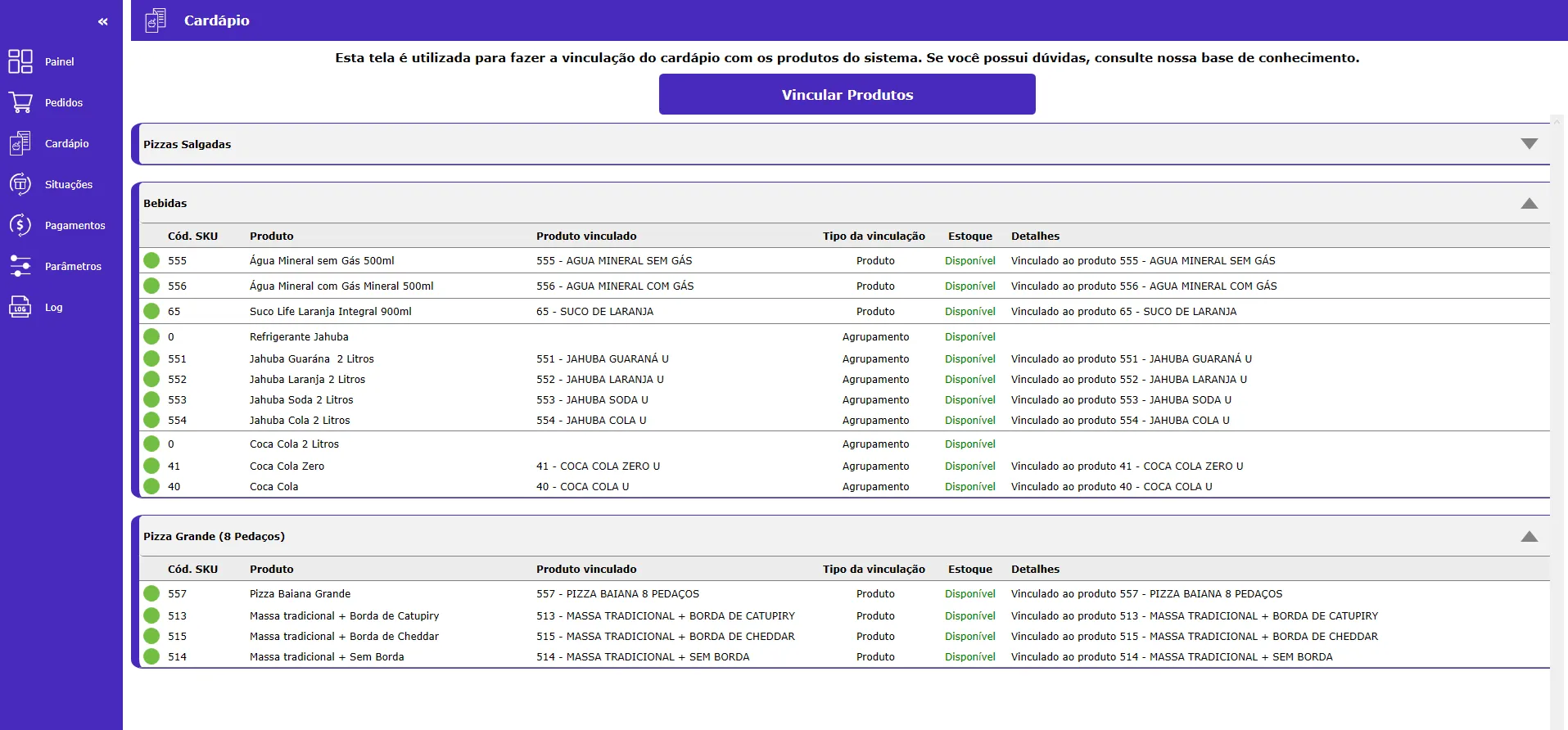Click green status dot for SKU 556
Screen dimensions: 1568x730
click(x=151, y=286)
